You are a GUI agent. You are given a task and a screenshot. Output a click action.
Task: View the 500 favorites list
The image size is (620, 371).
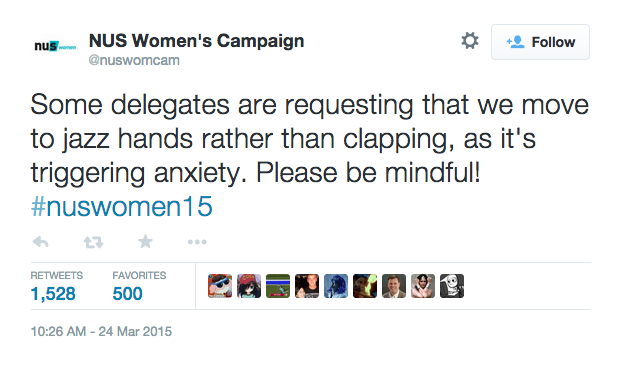click(139, 286)
